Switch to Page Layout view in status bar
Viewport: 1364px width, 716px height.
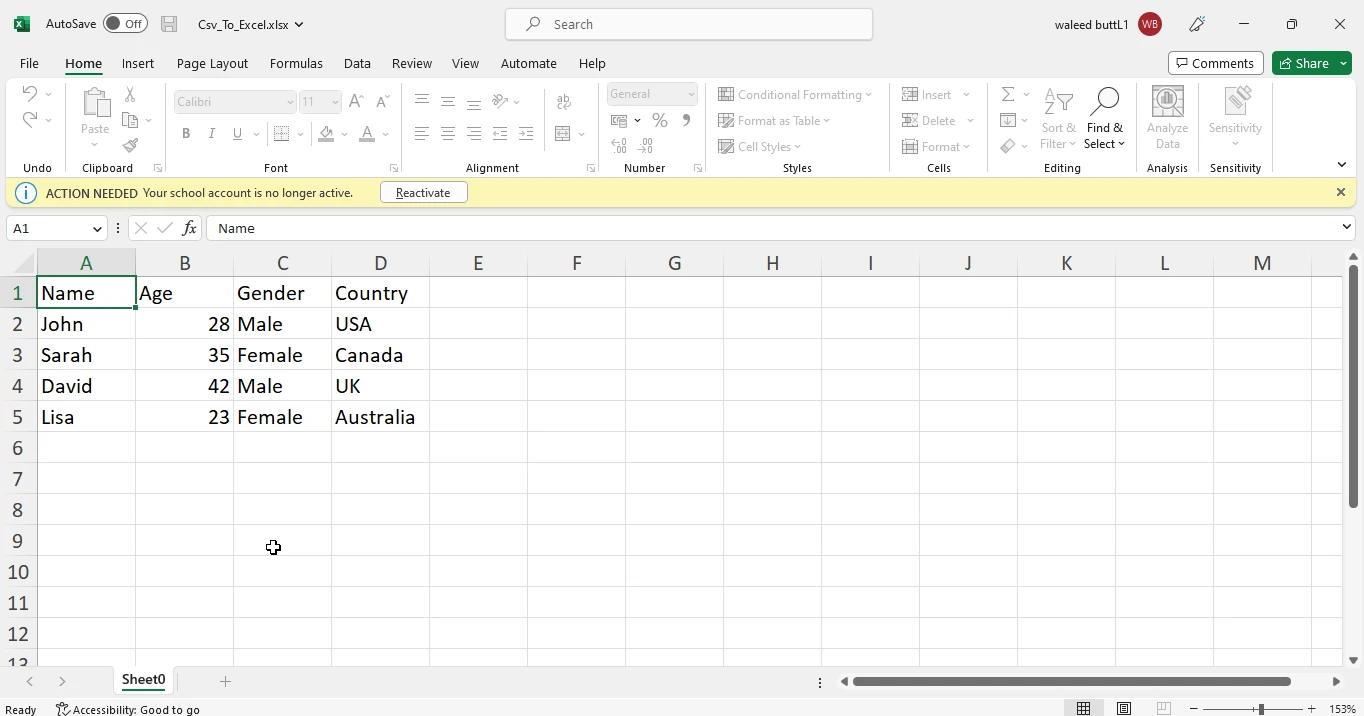(1124, 709)
